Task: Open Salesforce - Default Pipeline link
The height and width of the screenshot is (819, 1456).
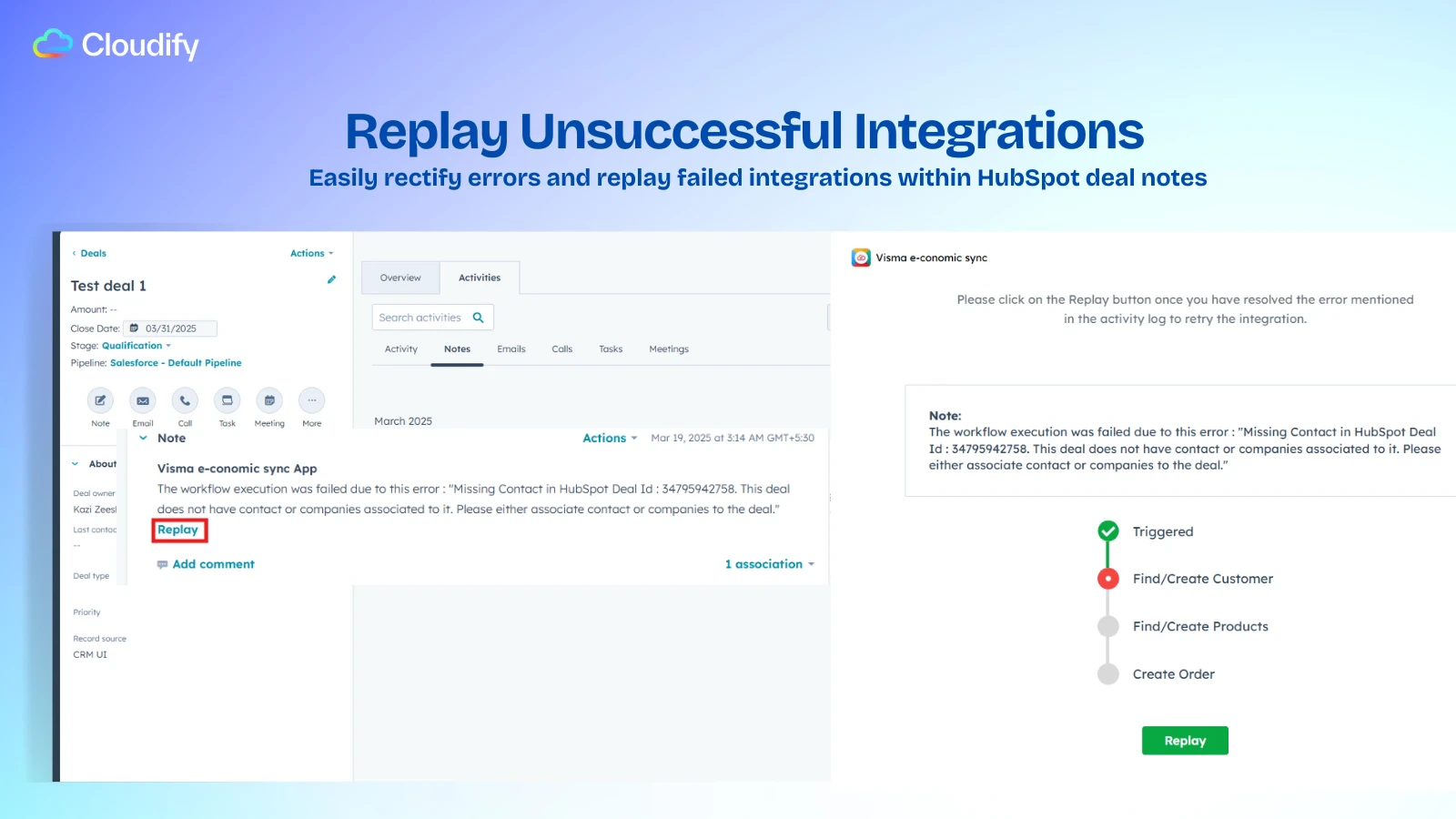Action: [x=176, y=363]
